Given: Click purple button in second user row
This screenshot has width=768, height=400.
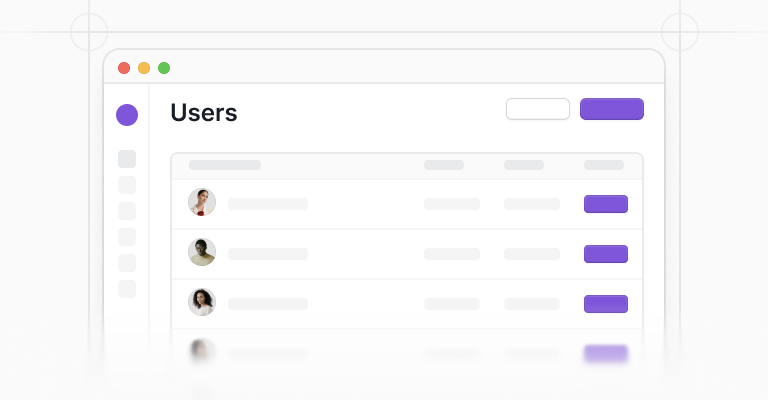Looking at the screenshot, I should click(x=606, y=254).
